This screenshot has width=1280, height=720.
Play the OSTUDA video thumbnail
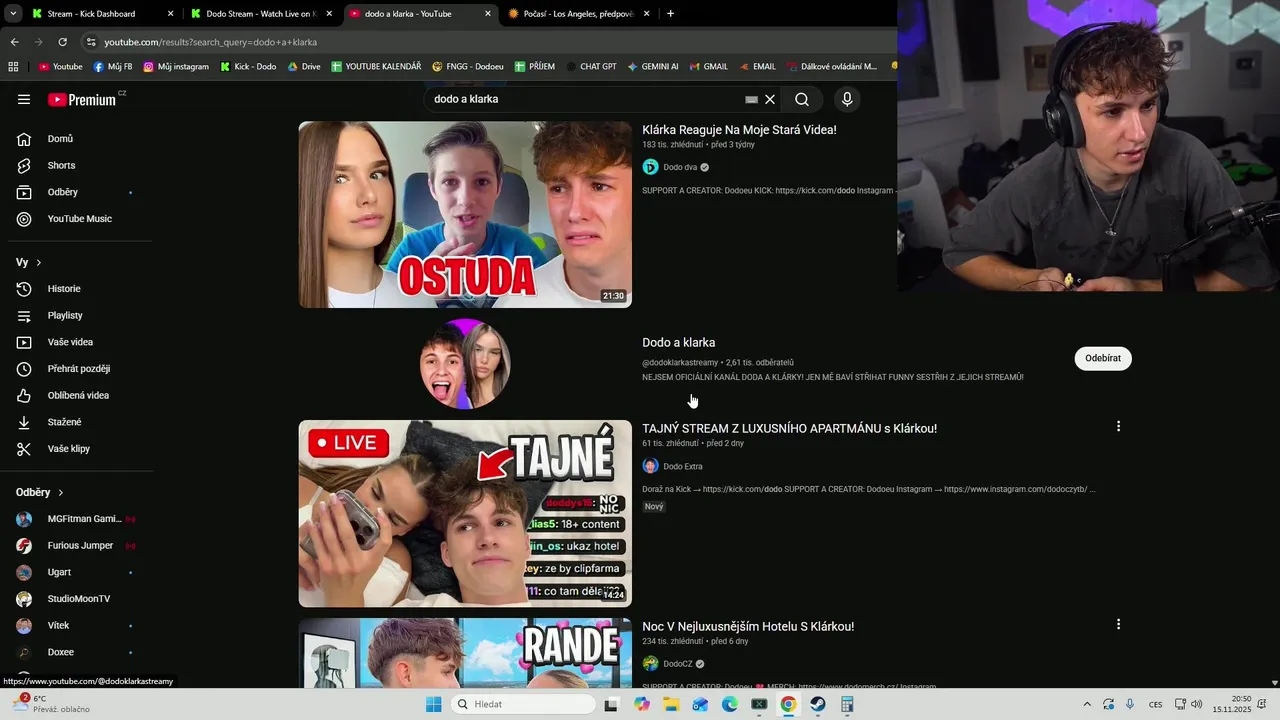465,214
